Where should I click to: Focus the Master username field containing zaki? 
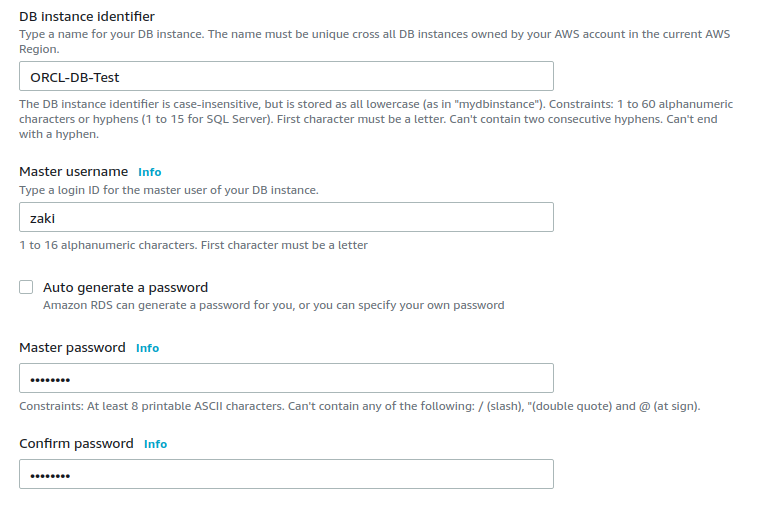pos(286,217)
